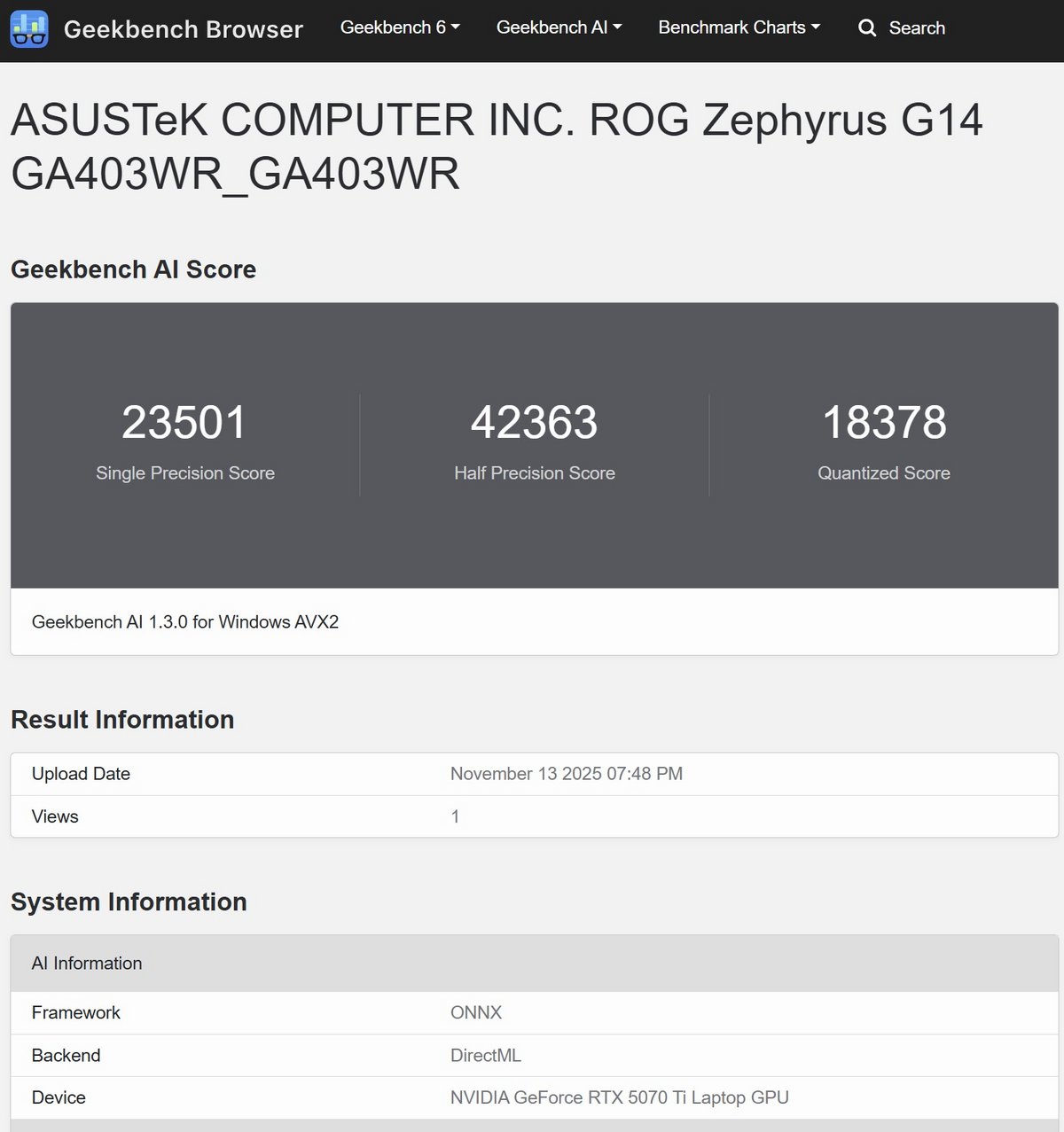
Task: Click the Geekbench AI Score heading
Action: (133, 269)
